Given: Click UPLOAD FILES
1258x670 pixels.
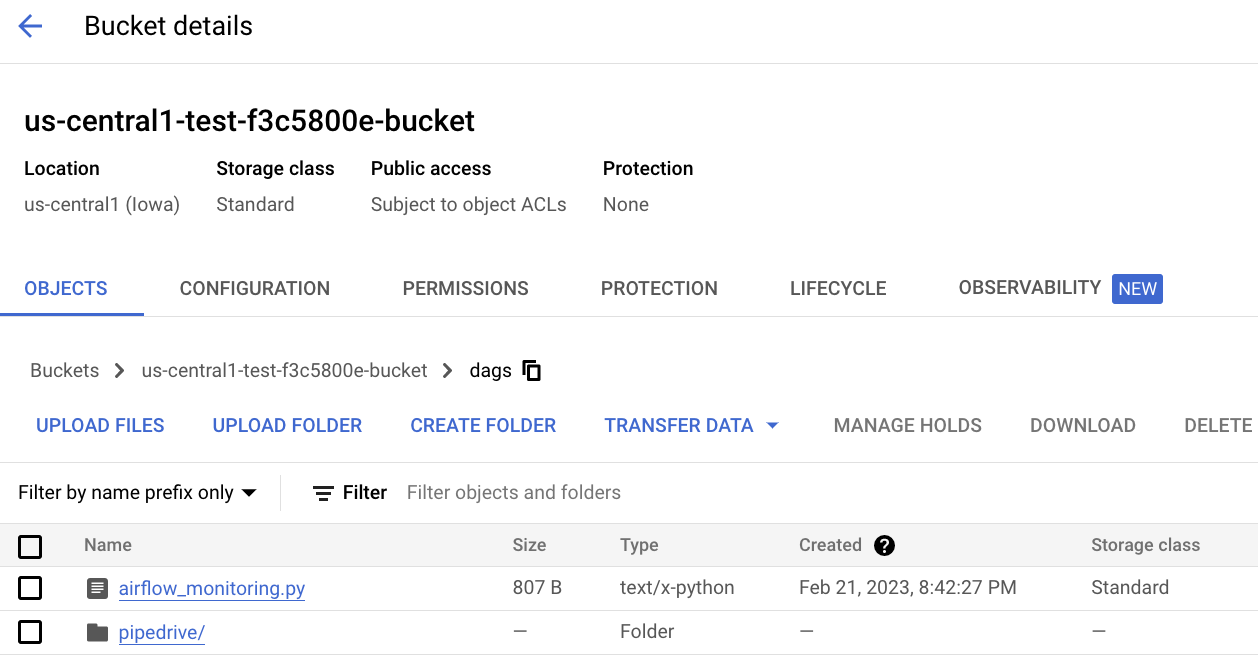Looking at the screenshot, I should 100,425.
